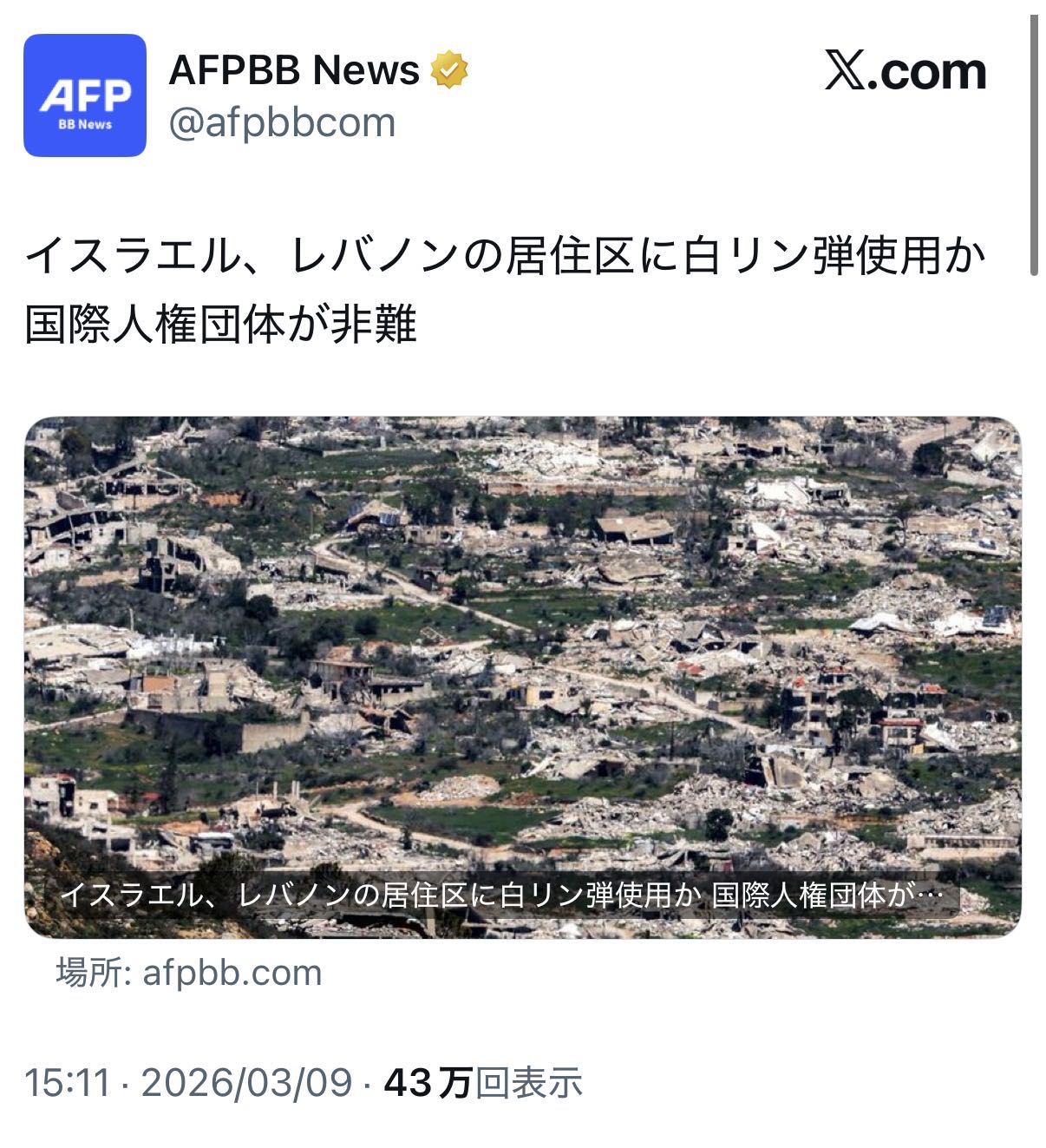
Task: Click the gold verified badge icon
Action: pos(448,70)
